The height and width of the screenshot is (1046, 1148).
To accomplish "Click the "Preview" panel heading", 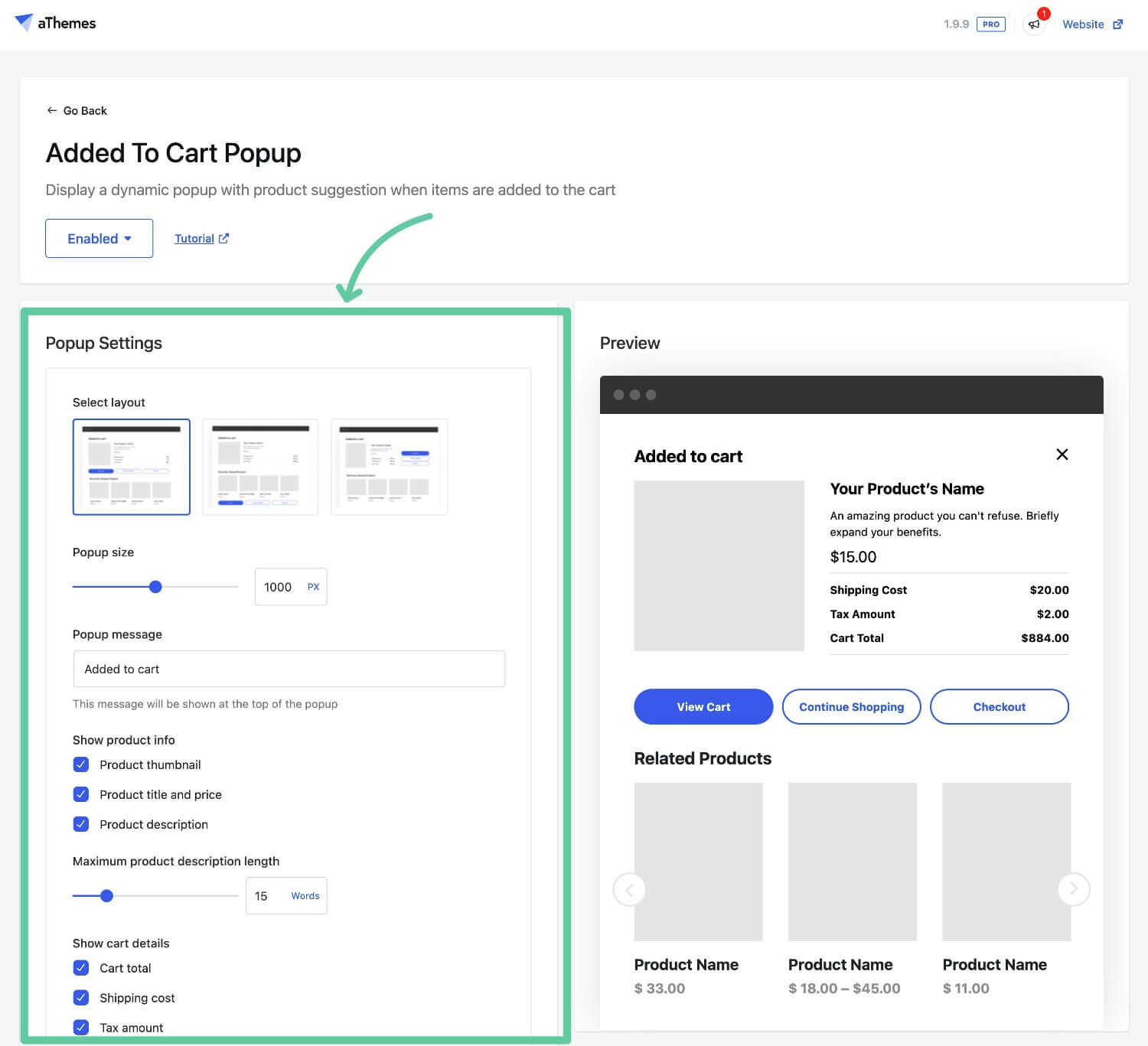I will 630,343.
